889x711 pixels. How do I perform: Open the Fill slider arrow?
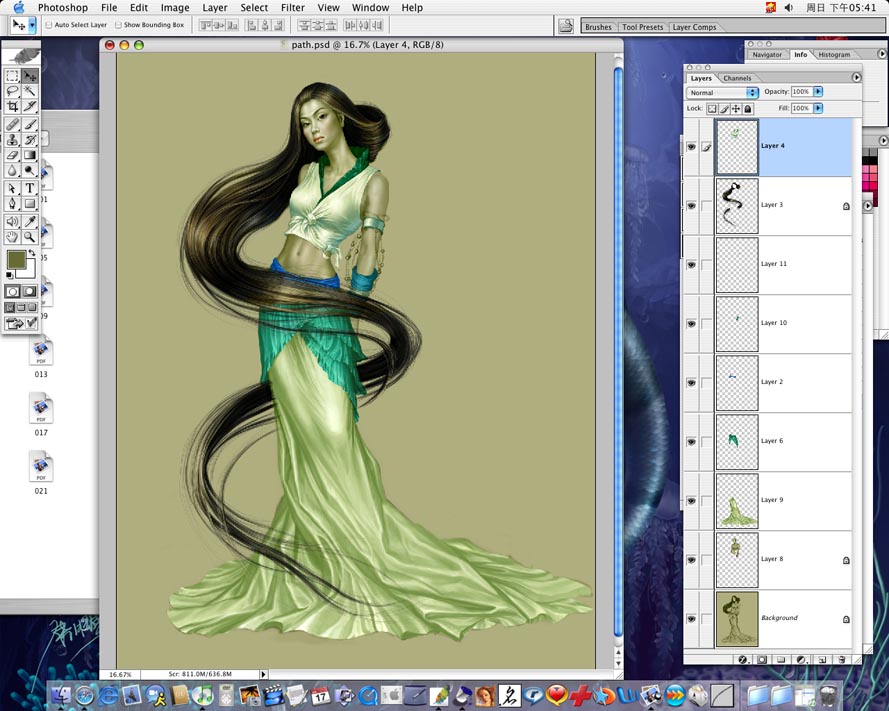point(818,108)
